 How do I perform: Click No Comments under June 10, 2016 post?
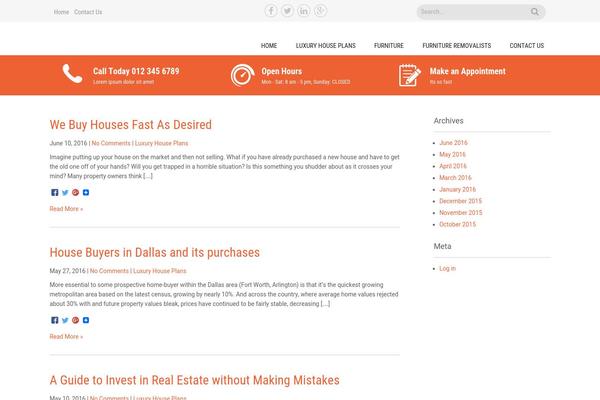click(111, 143)
